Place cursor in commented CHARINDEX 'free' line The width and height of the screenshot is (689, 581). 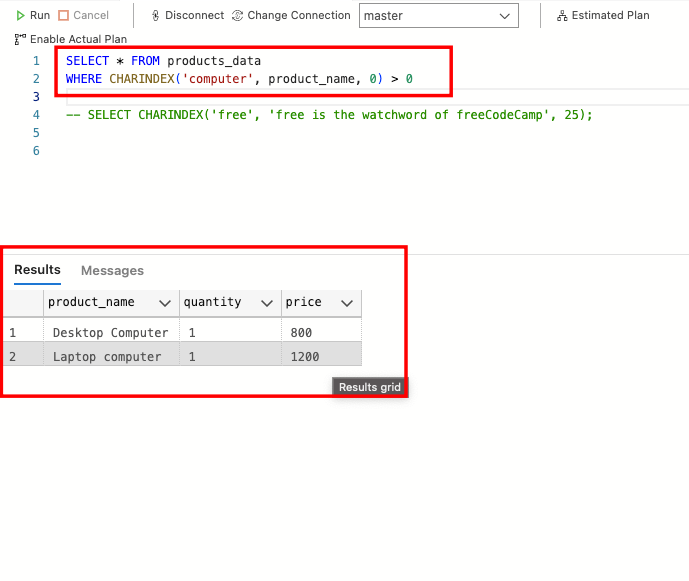click(x=330, y=115)
